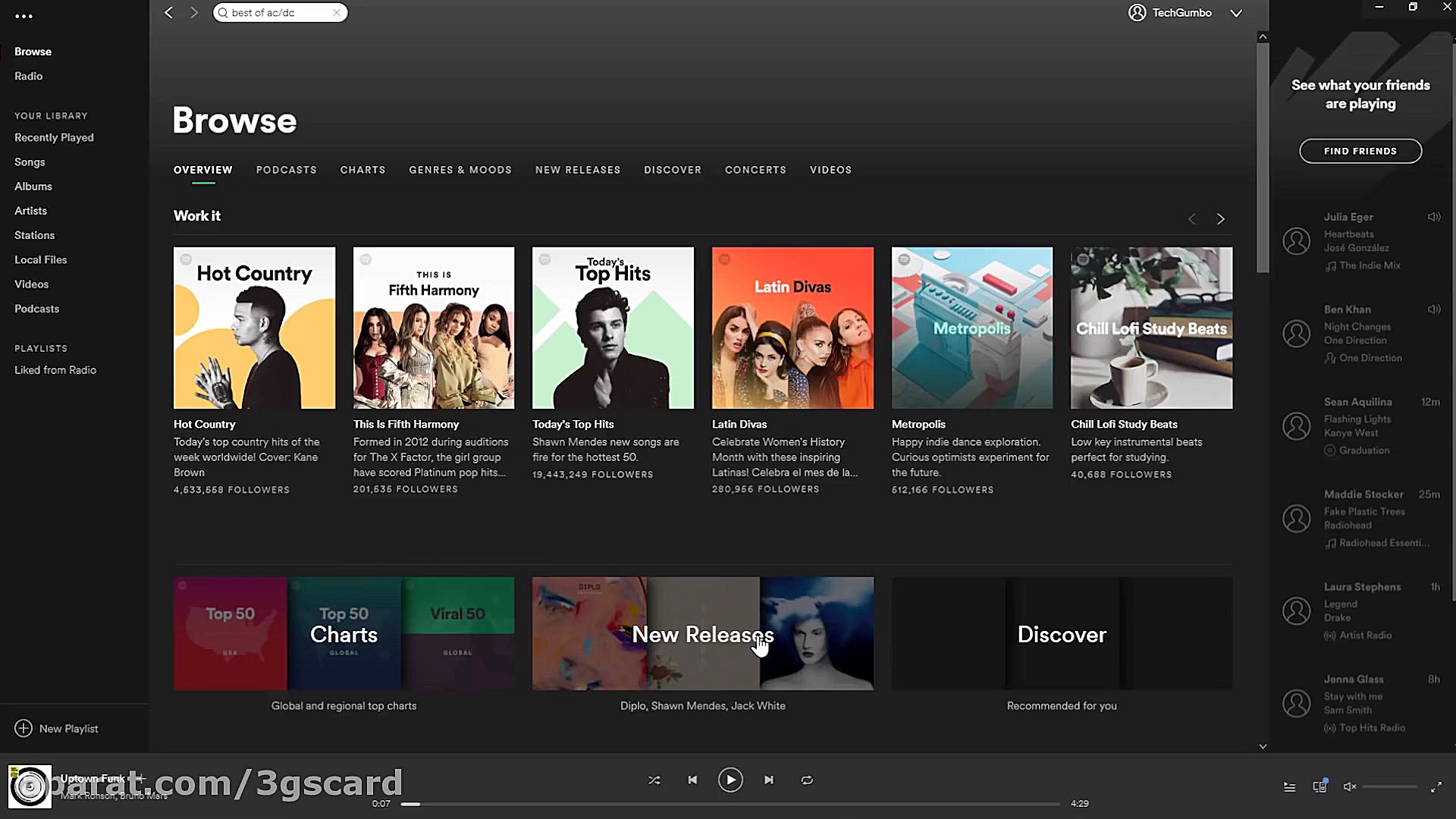
Task: Go back using the navigation arrow
Action: pos(169,13)
